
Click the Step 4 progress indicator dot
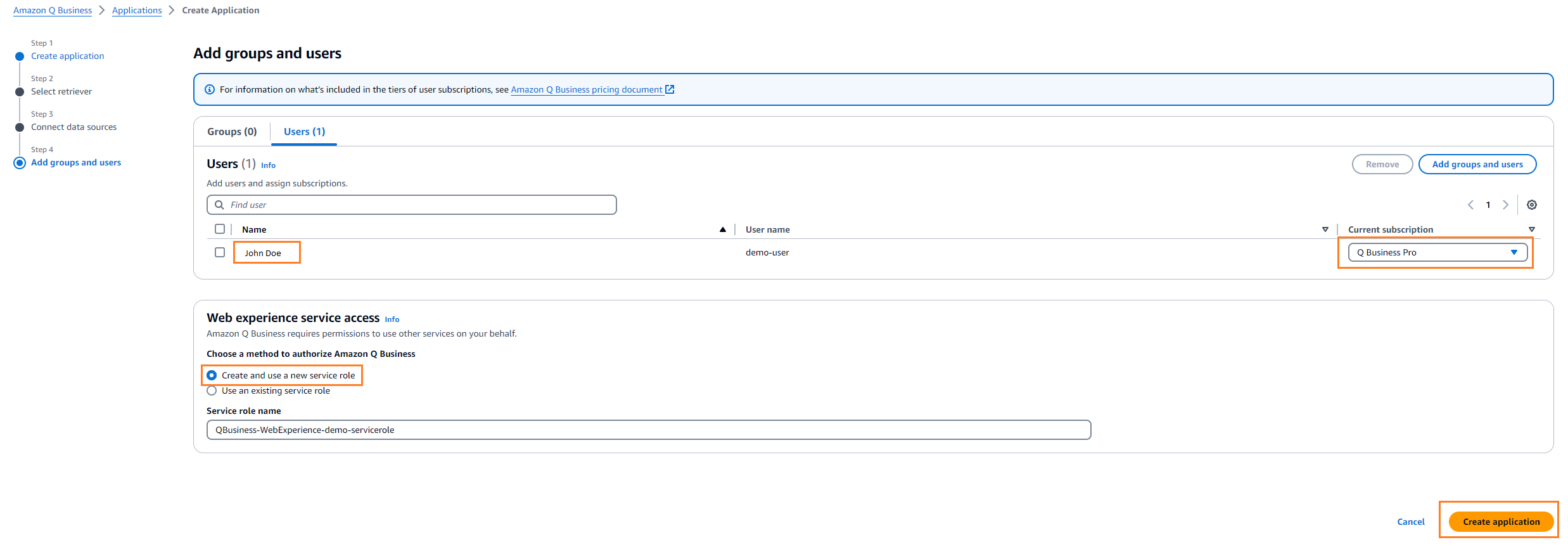[20, 163]
